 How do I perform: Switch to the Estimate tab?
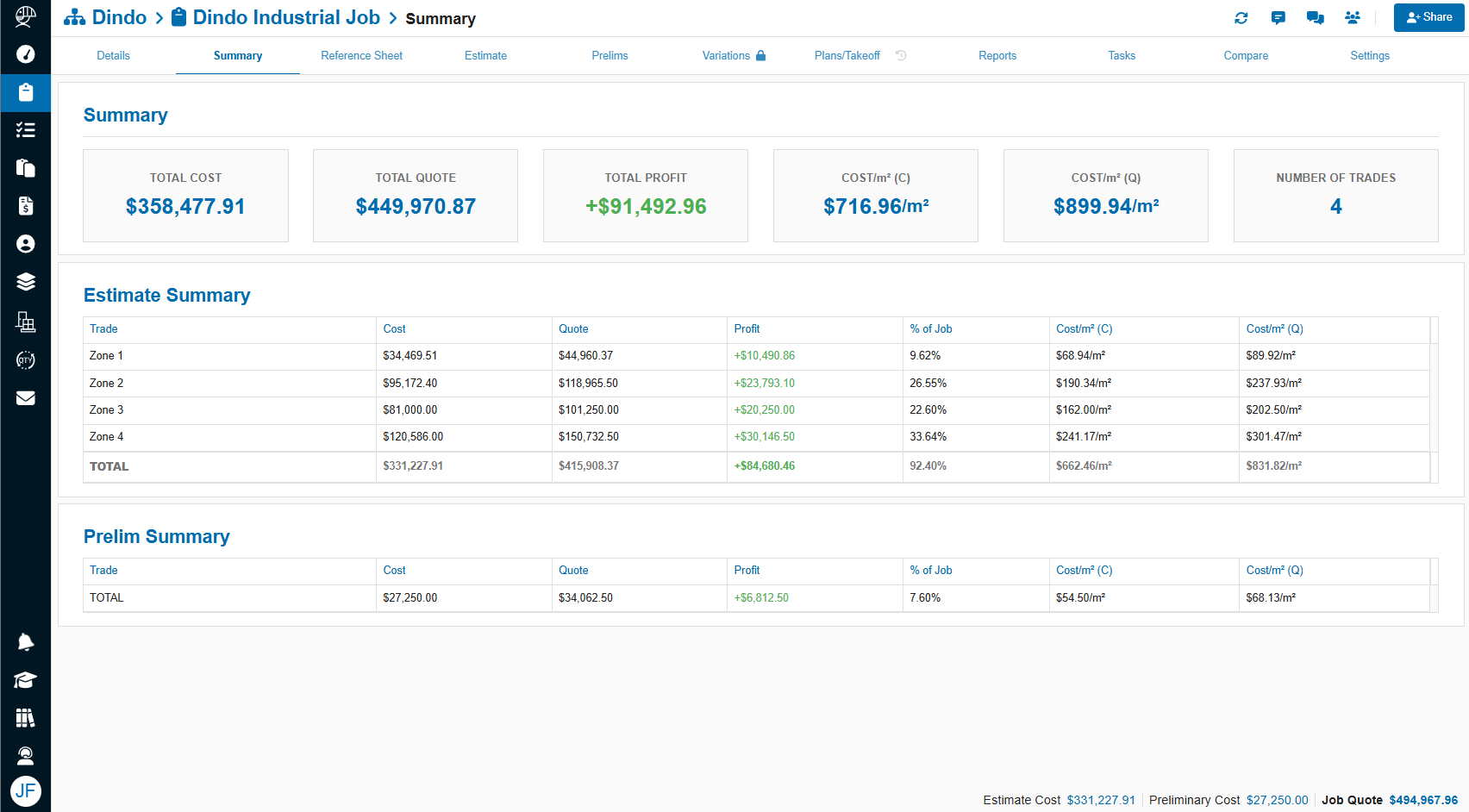485,56
